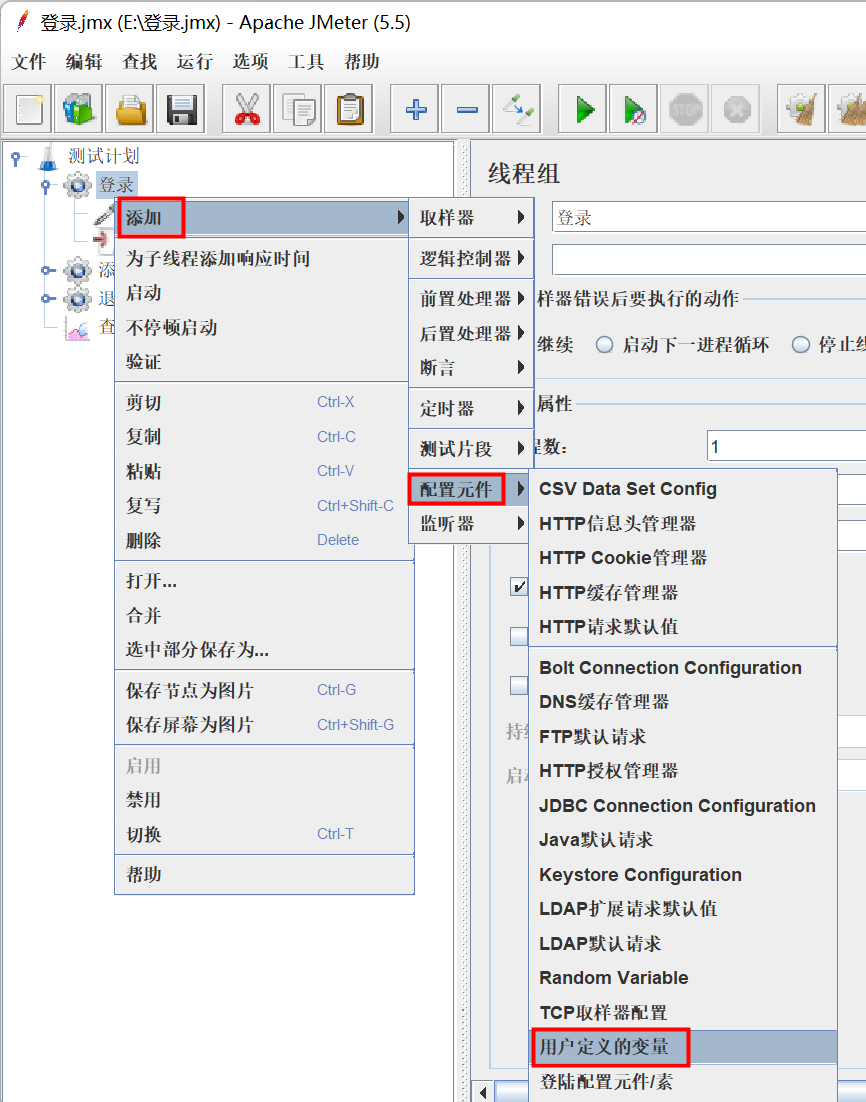This screenshot has height=1102, width=866.
Task: Open the 查找 menu
Action: 139,62
